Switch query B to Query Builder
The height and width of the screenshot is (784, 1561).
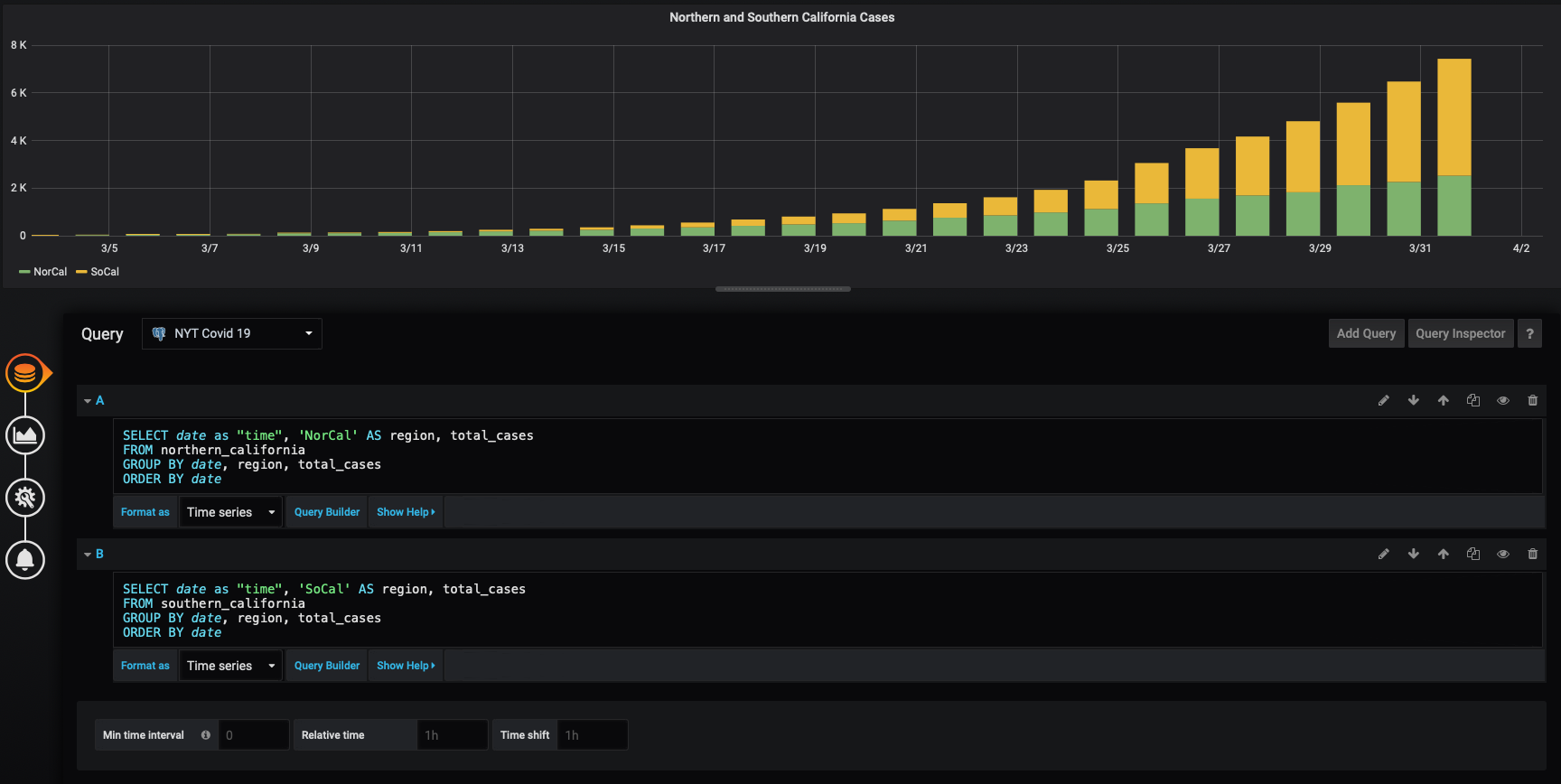[x=327, y=666]
